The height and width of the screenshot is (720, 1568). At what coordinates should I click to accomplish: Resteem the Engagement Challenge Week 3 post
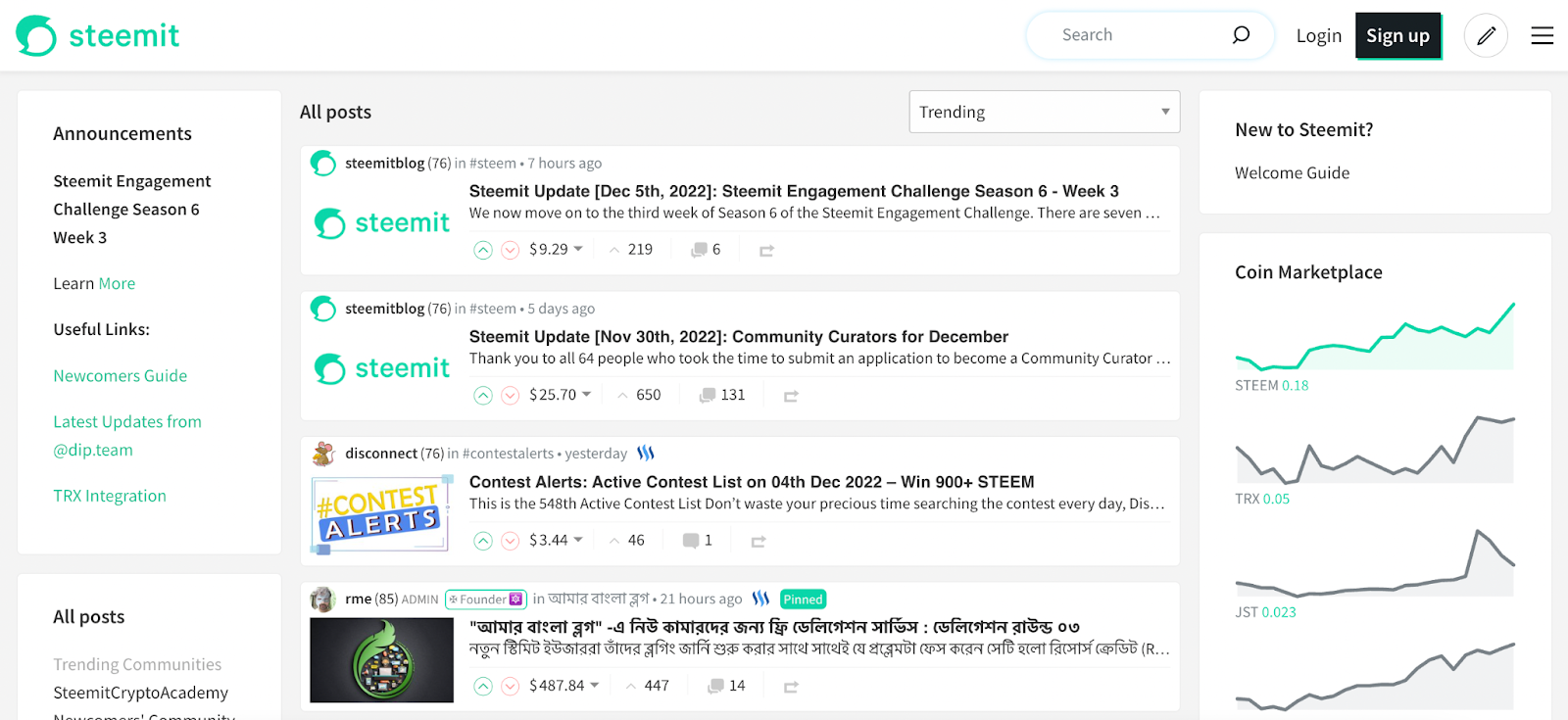766,251
